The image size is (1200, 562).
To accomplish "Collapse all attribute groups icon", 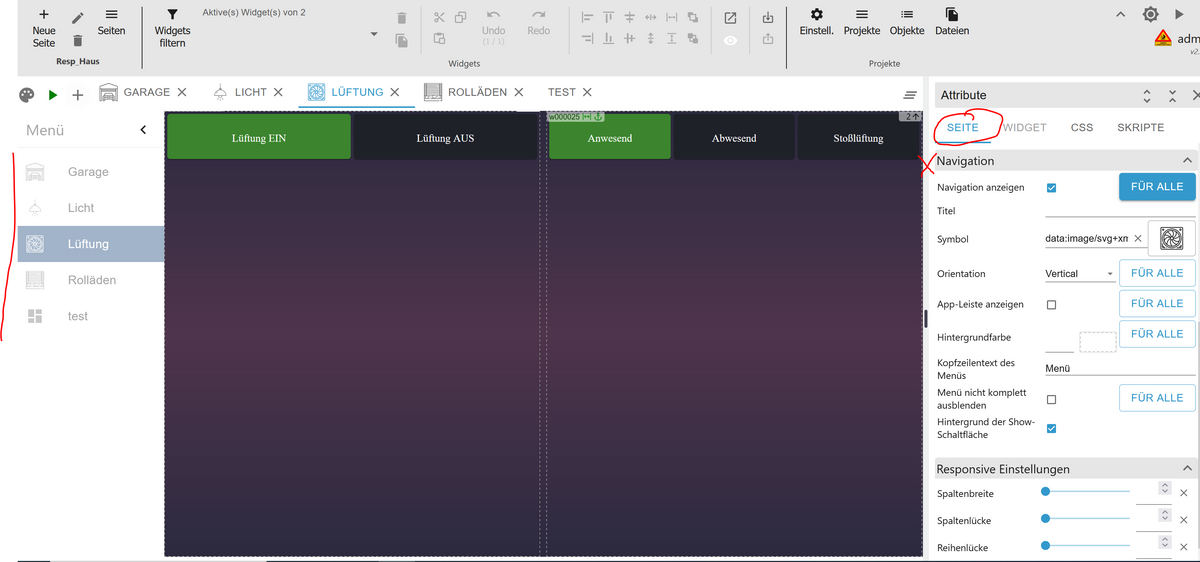I will pos(1172,95).
